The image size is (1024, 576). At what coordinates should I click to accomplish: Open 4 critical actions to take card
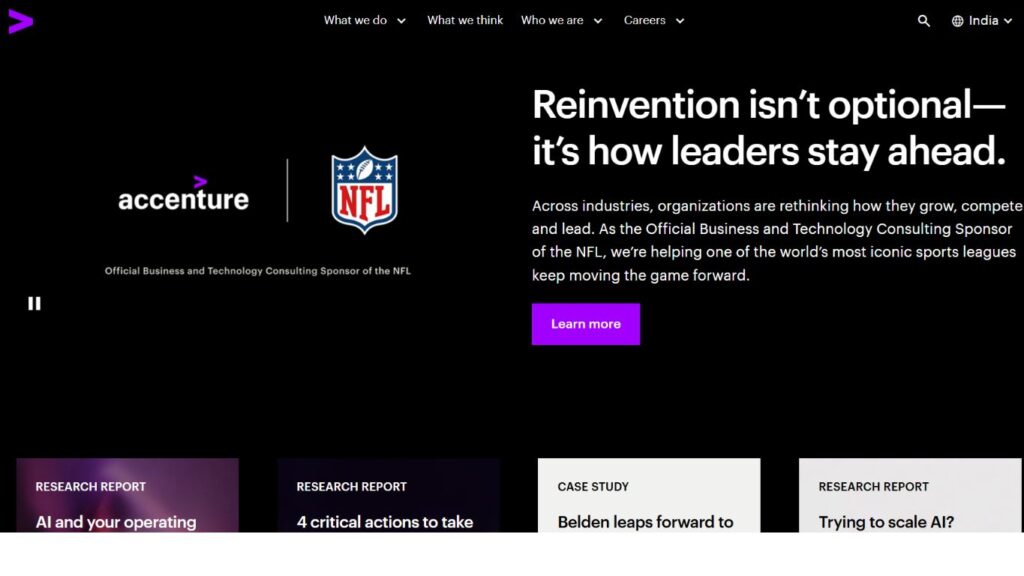(389, 495)
